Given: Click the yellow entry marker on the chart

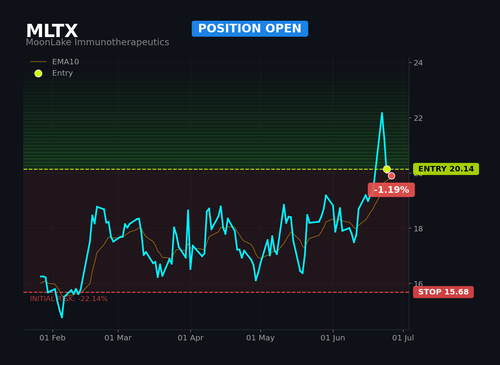Looking at the screenshot, I should coord(387,169).
